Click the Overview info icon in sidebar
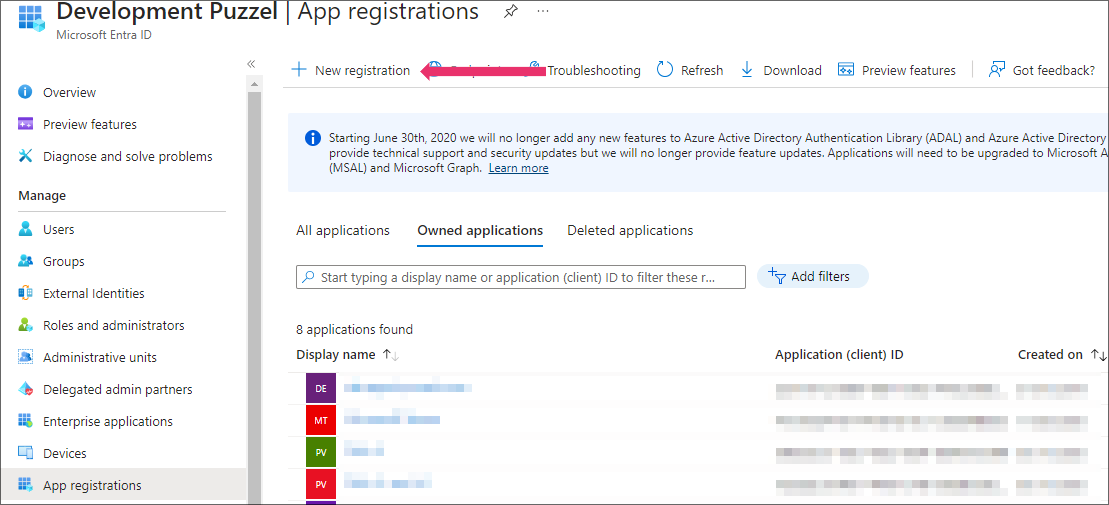Viewport: 1109px width, 505px height. (x=25, y=92)
